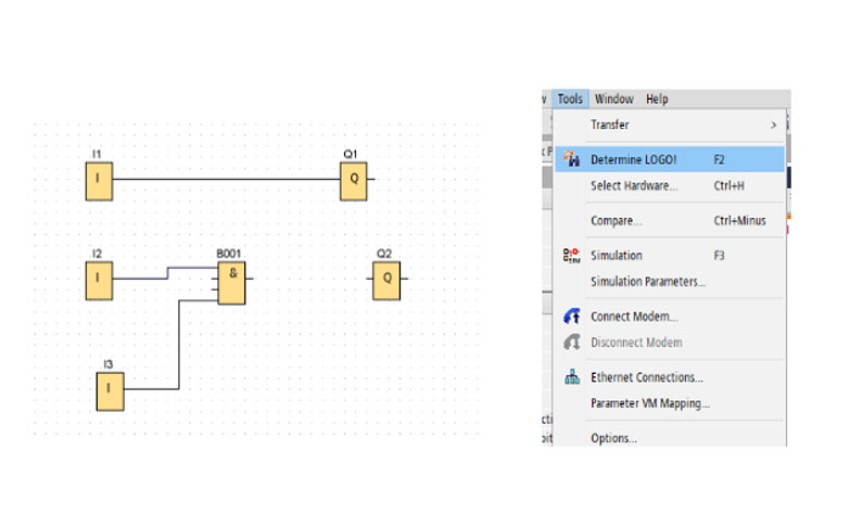This screenshot has height=515, width=850.
Task: Click the Transfer menu entry
Action: click(669, 125)
